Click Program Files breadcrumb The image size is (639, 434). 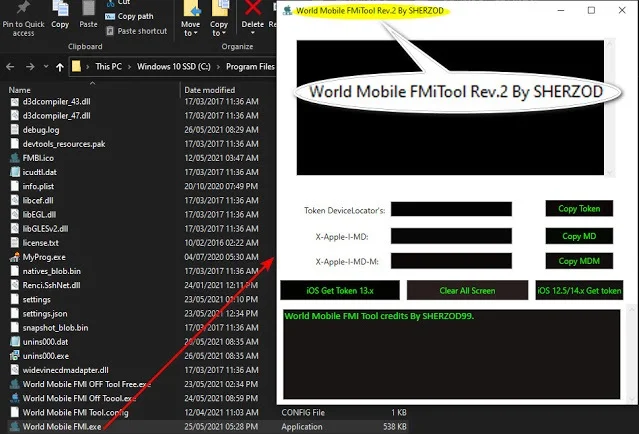[250, 66]
